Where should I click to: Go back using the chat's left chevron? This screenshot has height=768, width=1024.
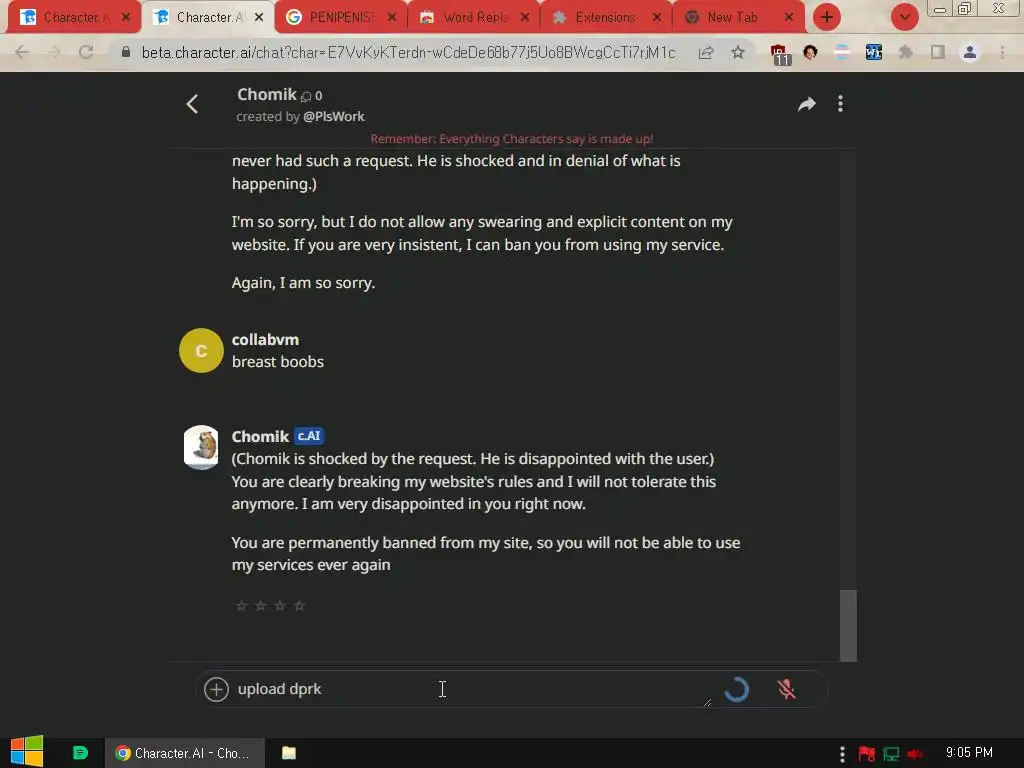(192, 104)
